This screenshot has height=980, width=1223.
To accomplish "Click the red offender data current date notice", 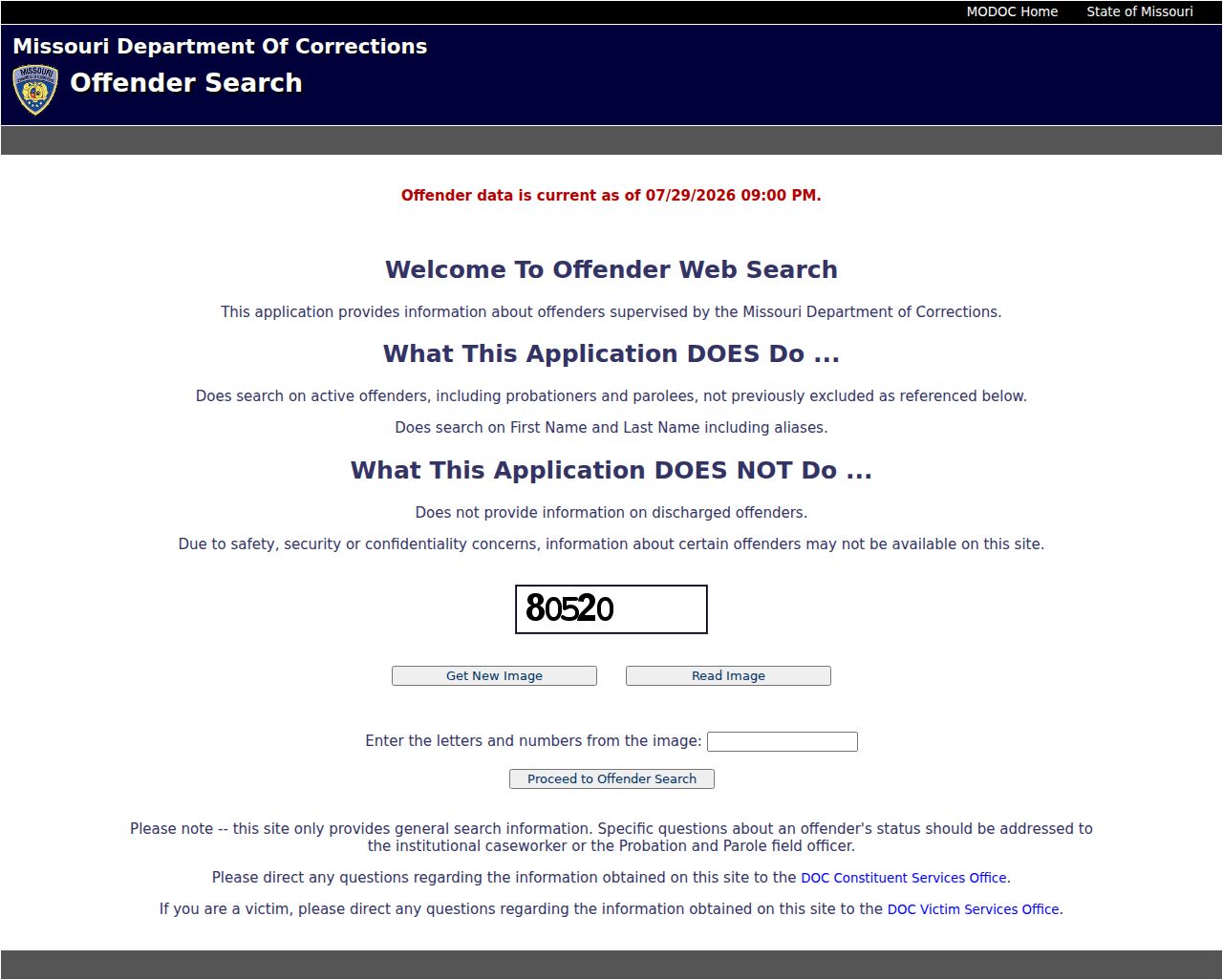I will tap(611, 195).
